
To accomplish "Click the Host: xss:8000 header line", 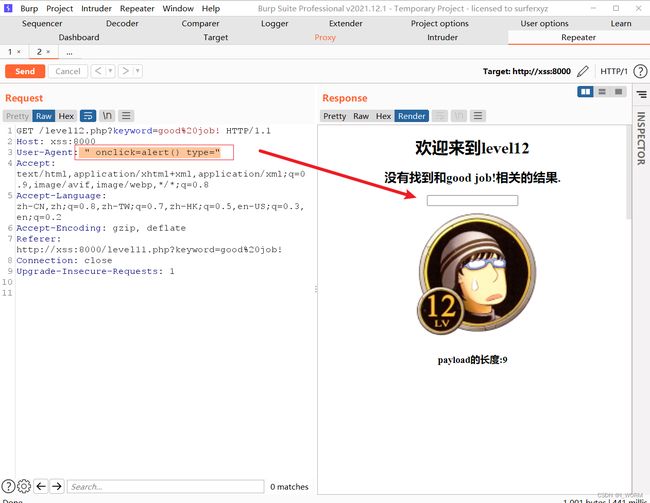I will click(56, 141).
